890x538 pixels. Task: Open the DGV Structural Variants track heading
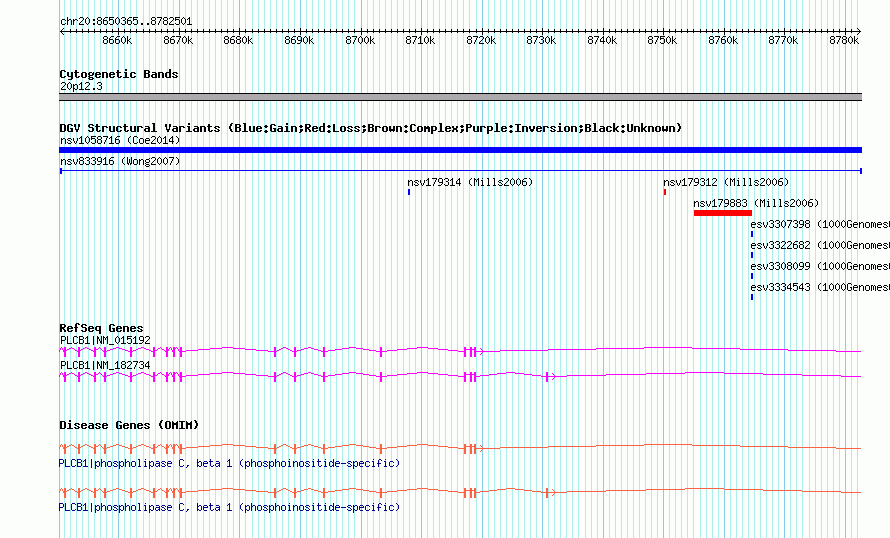point(370,128)
